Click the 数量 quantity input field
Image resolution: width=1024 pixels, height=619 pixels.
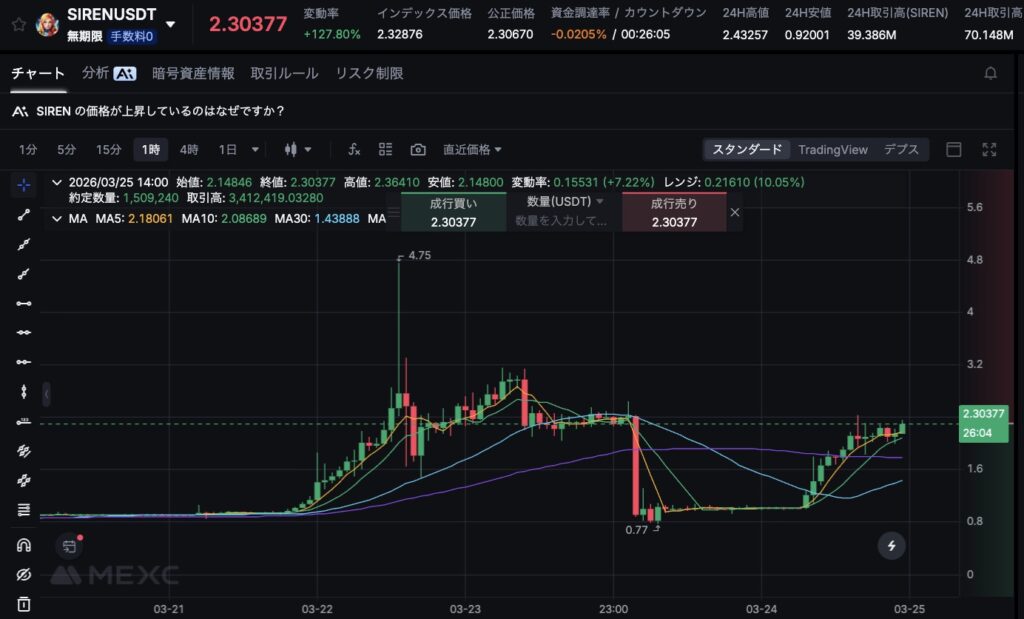click(562, 222)
